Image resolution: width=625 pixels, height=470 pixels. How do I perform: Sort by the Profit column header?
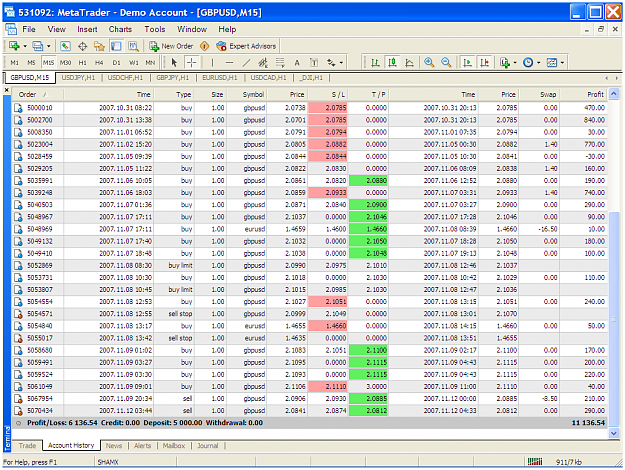pyautogui.click(x=584, y=94)
